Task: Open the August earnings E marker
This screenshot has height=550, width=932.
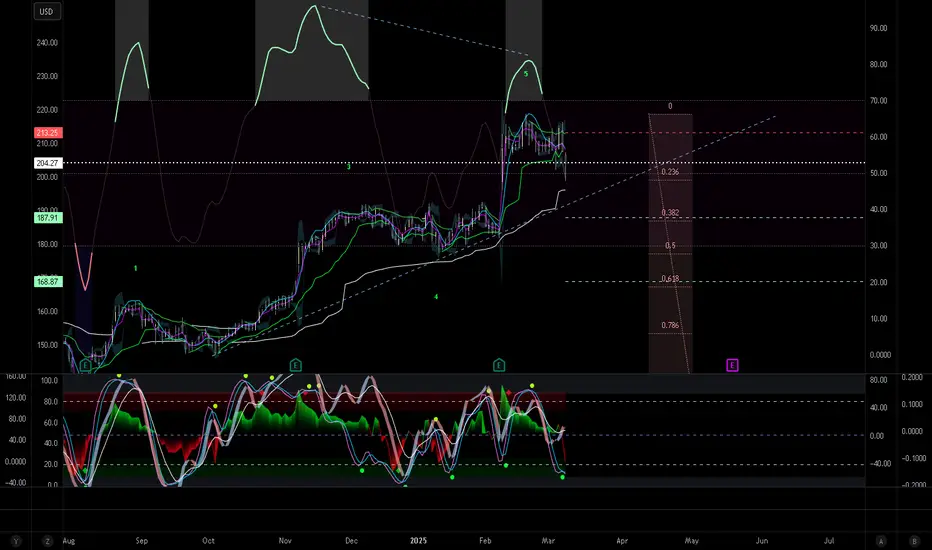Action: point(86,365)
